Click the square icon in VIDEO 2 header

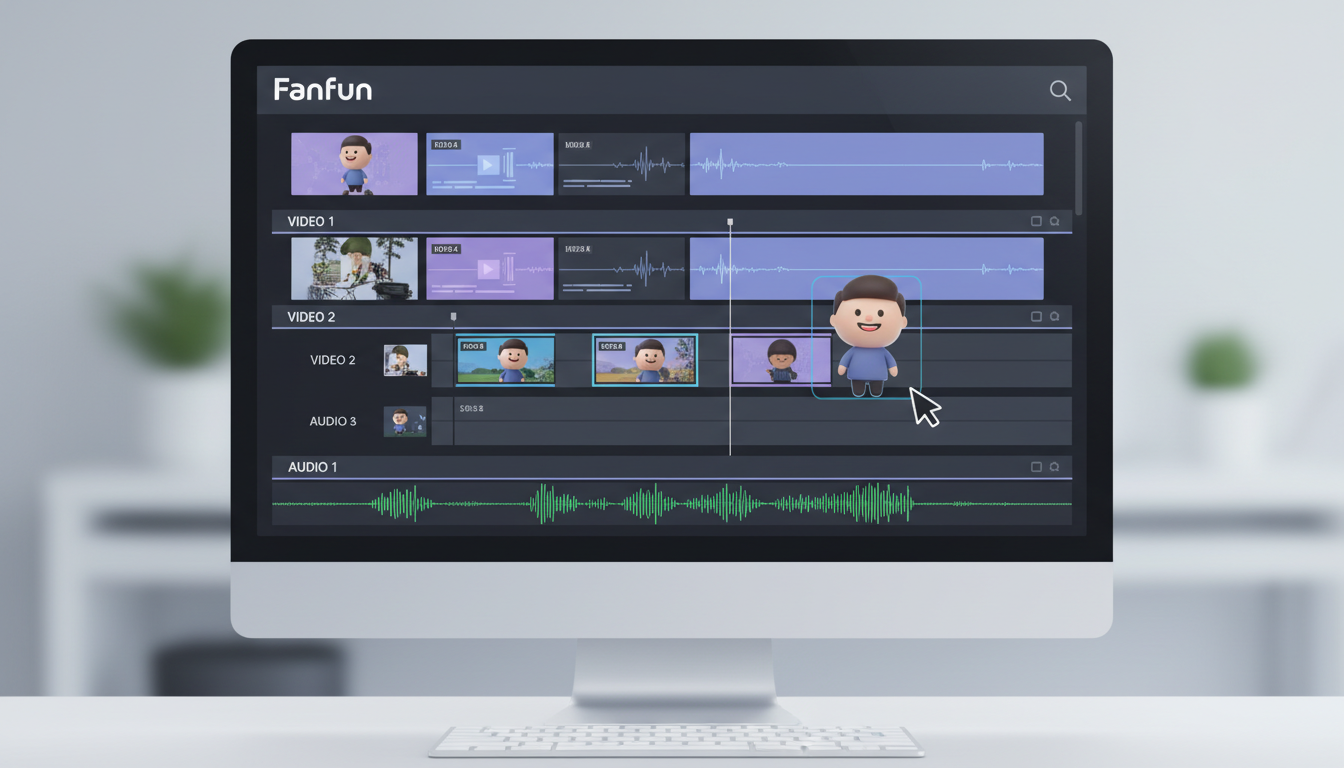[1036, 316]
